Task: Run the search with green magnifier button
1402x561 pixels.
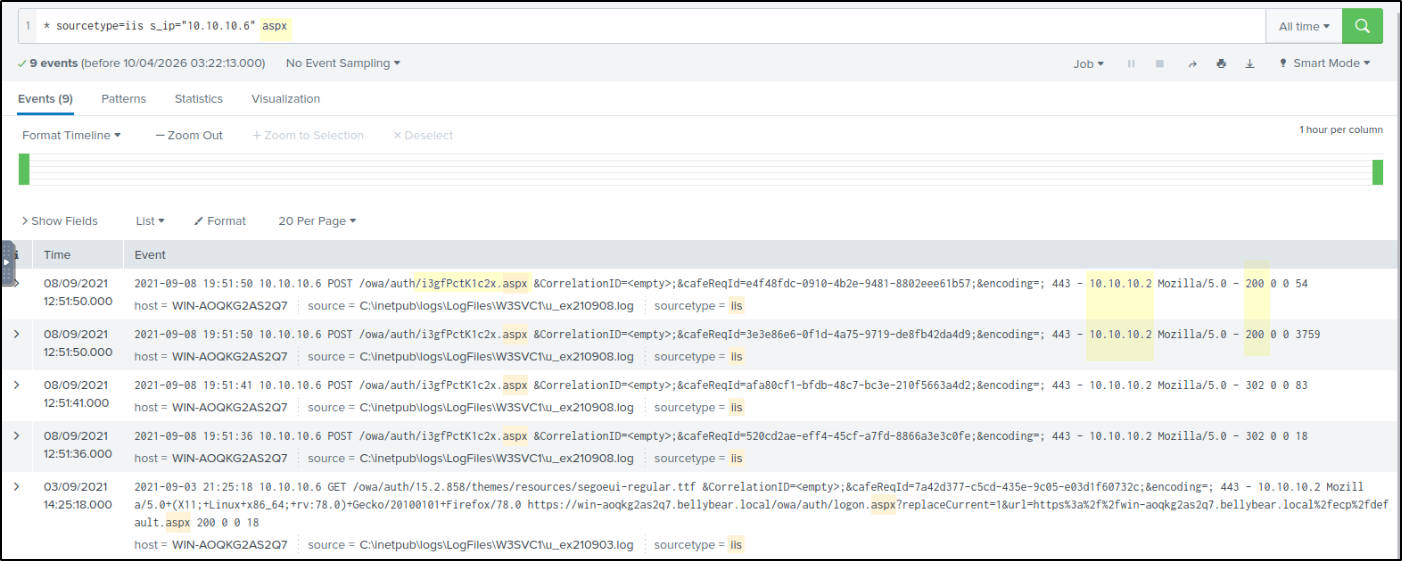Action: (1362, 26)
